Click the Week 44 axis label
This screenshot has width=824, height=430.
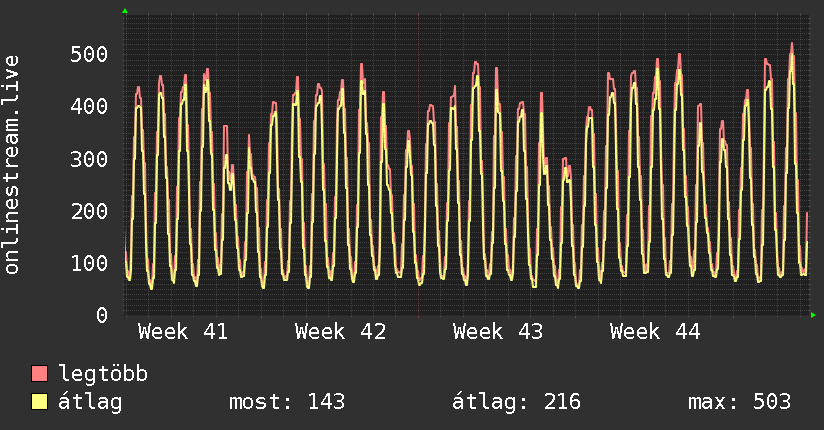(x=655, y=331)
